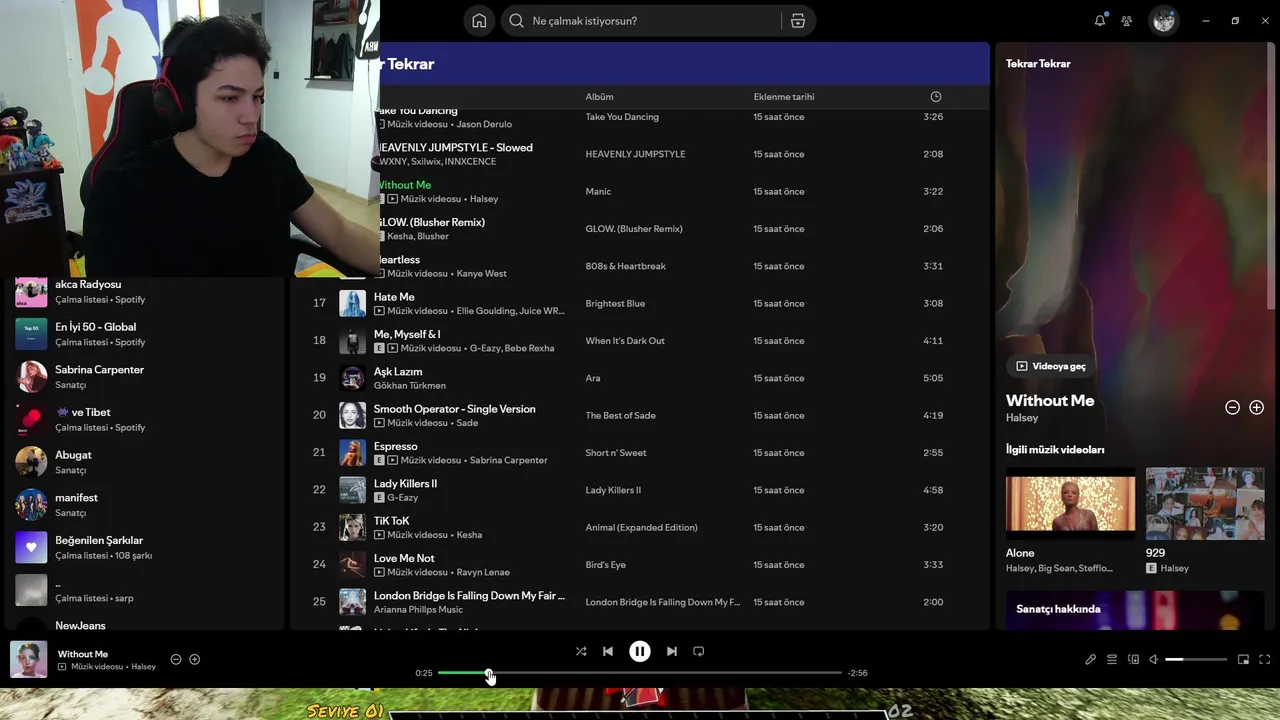
Task: Seek within the song progress bar
Action: pos(640,673)
